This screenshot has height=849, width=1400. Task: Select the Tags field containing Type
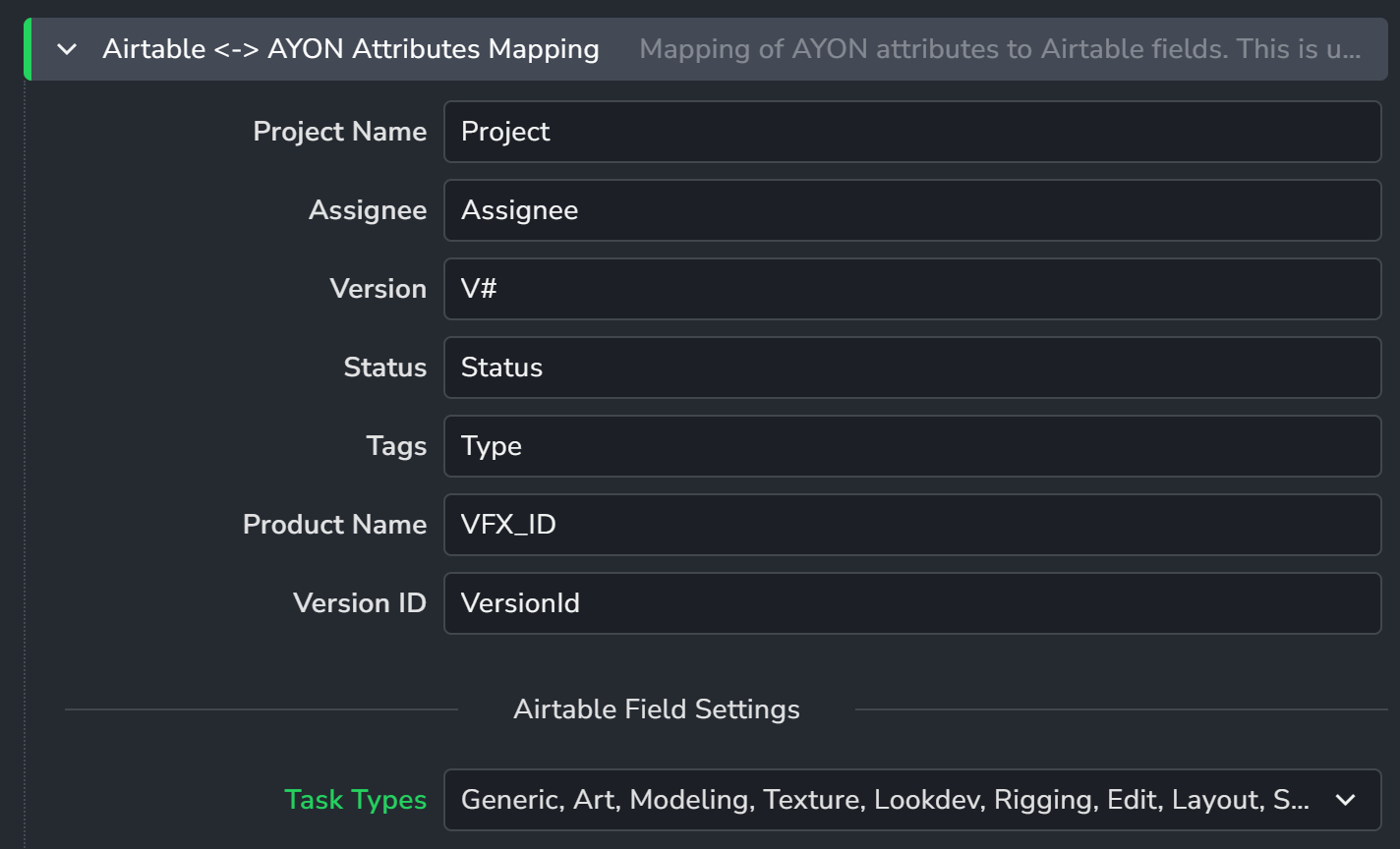tap(912, 446)
